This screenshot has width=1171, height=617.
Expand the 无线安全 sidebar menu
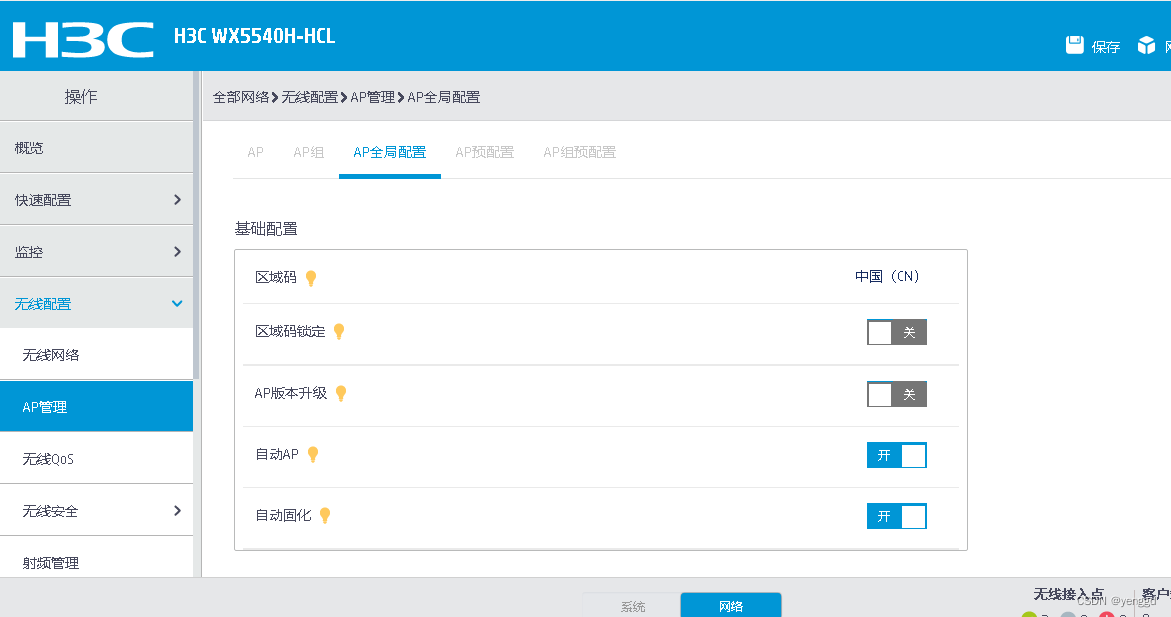(x=97, y=510)
